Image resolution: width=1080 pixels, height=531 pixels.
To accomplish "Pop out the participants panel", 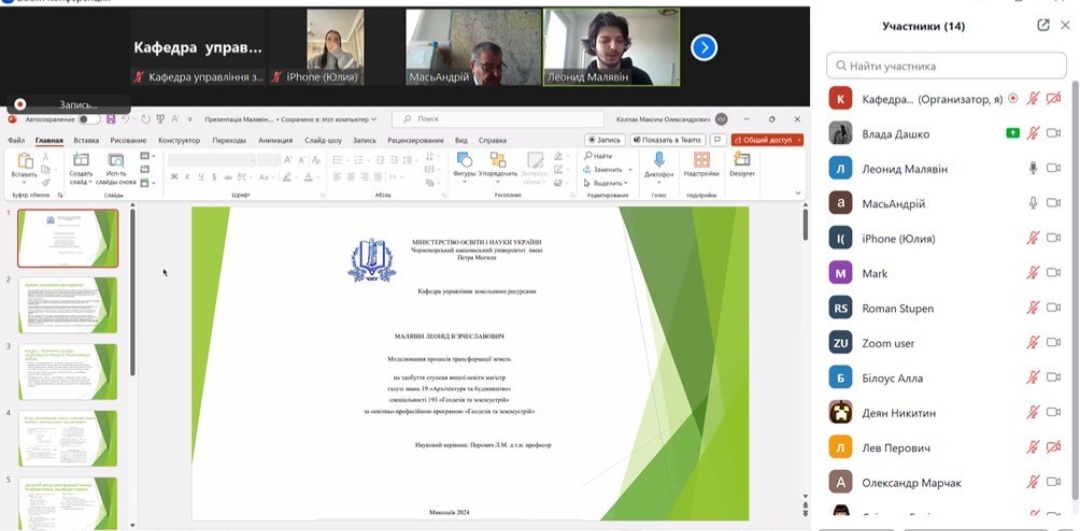I will click(1043, 25).
